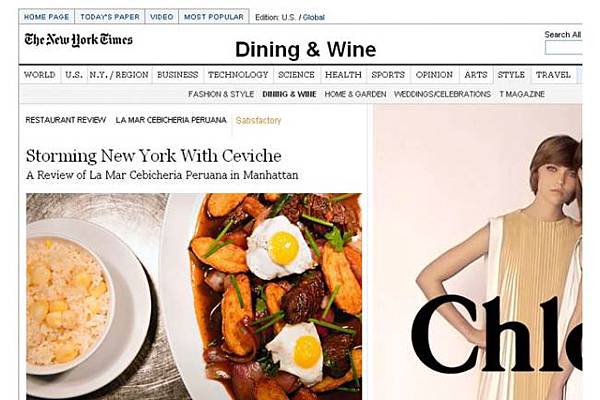Open Weddings/Celebrations subsection
Image resolution: width=600 pixels, height=400 pixels.
[442, 94]
